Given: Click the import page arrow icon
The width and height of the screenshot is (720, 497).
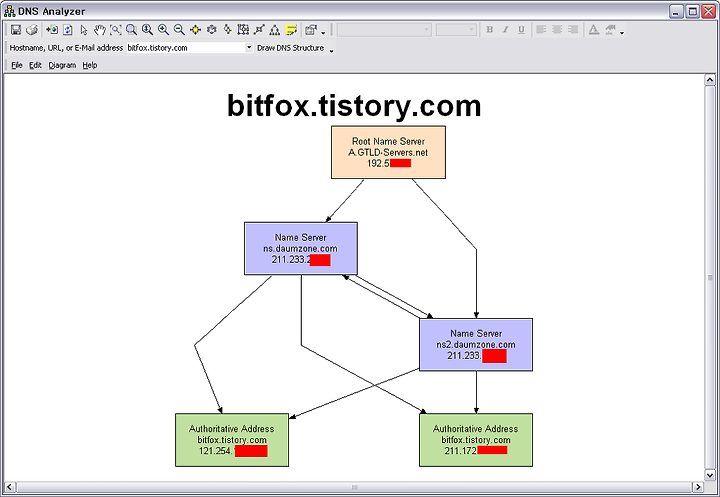Looking at the screenshot, I should [x=52, y=30].
